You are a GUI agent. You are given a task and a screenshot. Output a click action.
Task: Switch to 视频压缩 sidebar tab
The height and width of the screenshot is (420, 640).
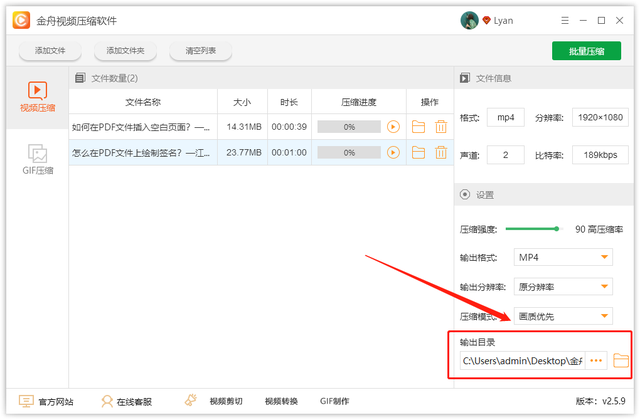[37, 97]
